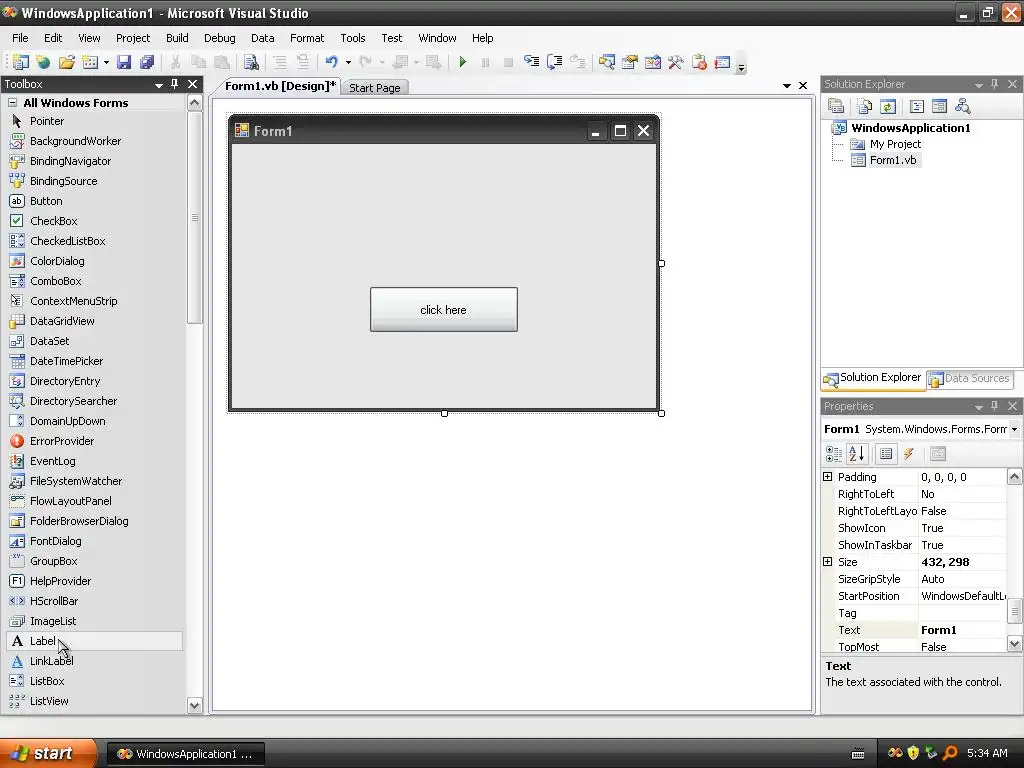Viewport: 1024px width, 768px height.
Task: Open the Undo history dropdown arrow
Action: [348, 63]
